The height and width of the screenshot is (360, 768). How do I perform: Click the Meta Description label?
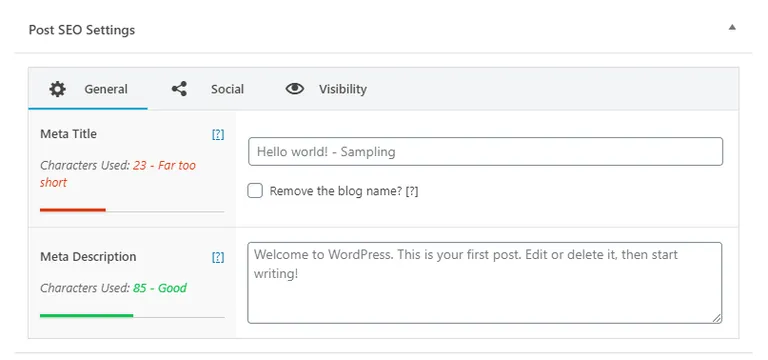tap(88, 257)
